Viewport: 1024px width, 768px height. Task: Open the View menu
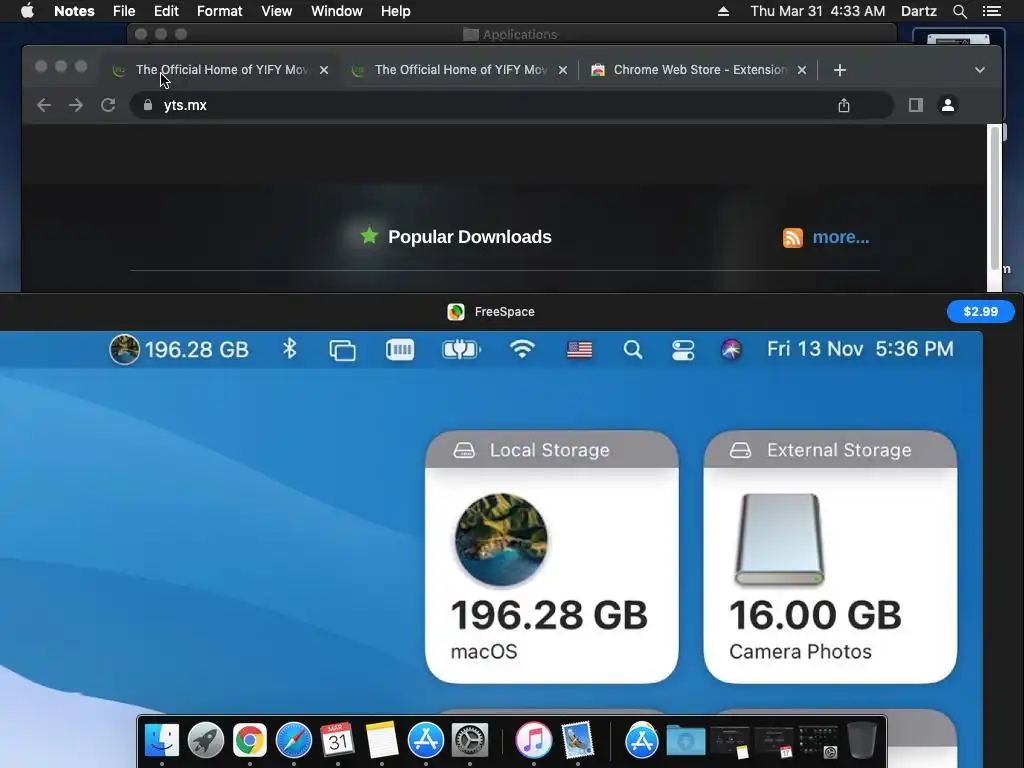[276, 11]
